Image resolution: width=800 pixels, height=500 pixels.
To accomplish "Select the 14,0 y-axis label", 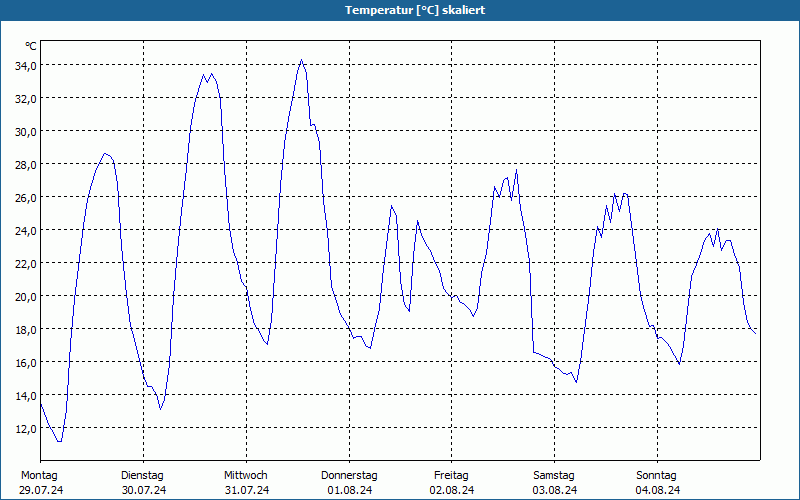I will (x=25, y=395).
